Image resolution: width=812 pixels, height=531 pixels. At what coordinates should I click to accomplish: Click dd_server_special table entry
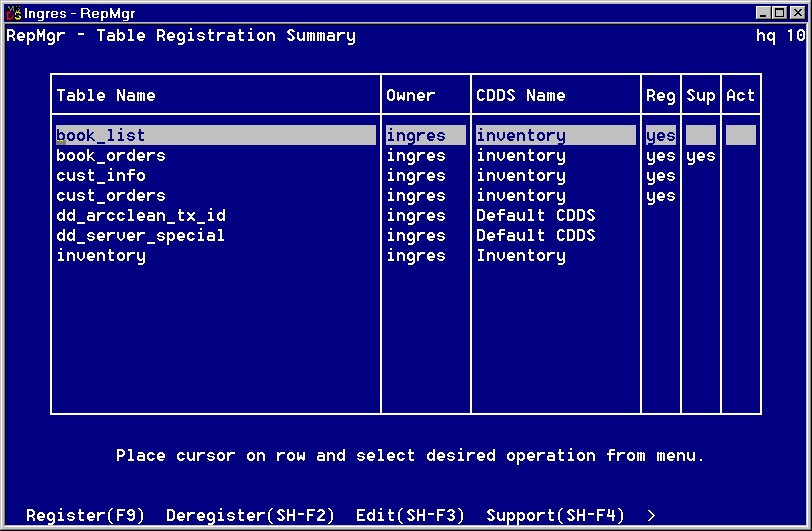click(x=140, y=236)
